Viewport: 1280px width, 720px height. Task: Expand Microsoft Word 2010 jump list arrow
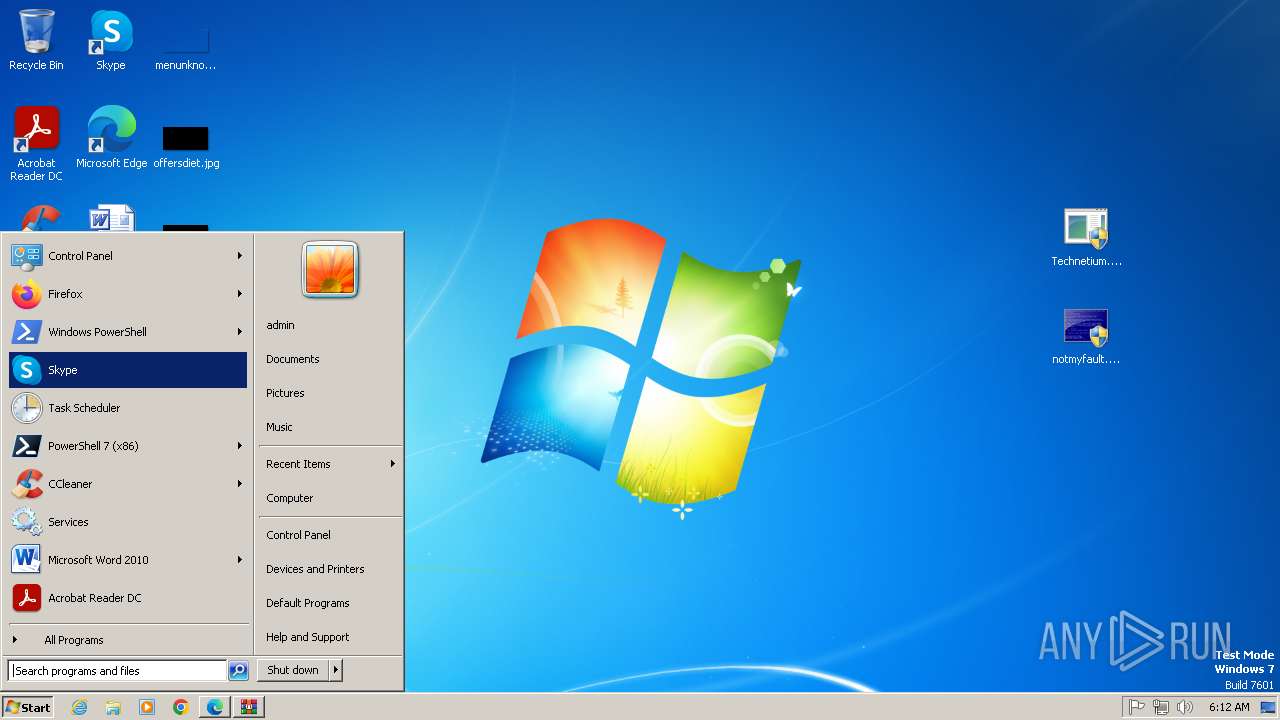tap(240, 560)
